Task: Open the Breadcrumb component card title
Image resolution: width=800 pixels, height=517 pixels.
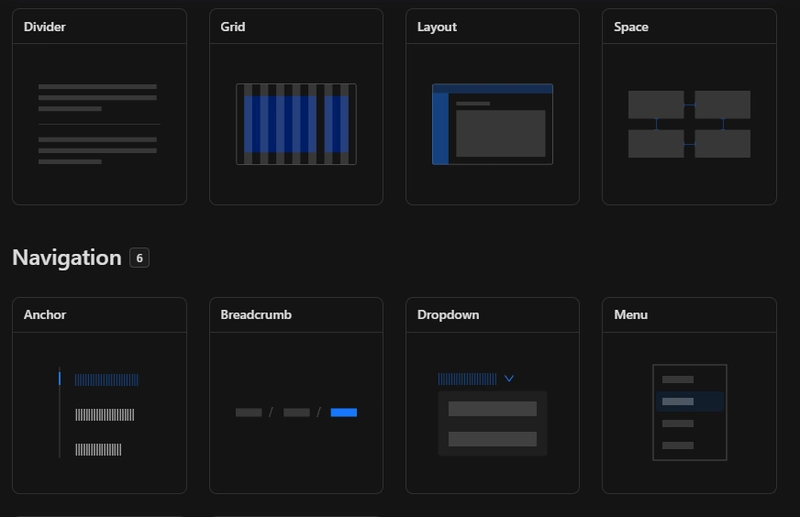Action: (256, 315)
